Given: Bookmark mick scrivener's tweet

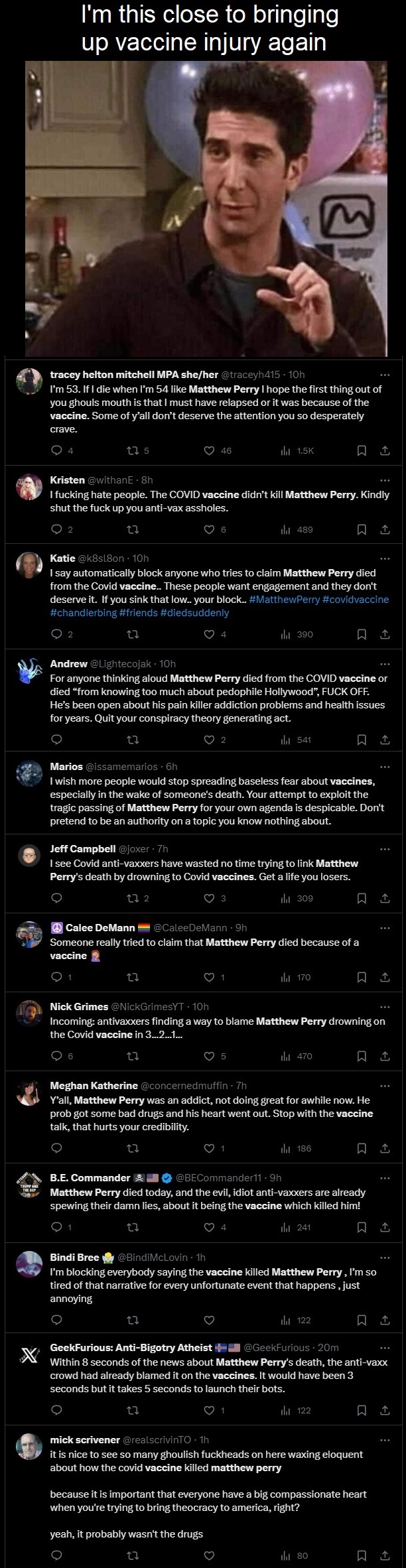Looking at the screenshot, I should [x=362, y=1555].
